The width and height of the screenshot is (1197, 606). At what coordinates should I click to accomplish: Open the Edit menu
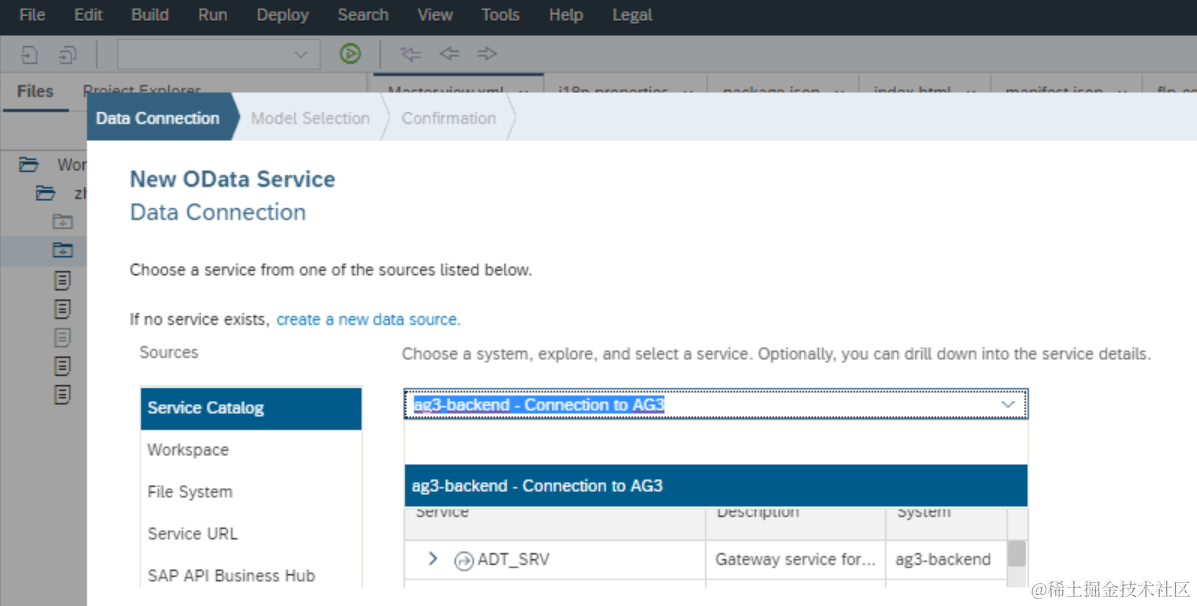click(x=88, y=15)
